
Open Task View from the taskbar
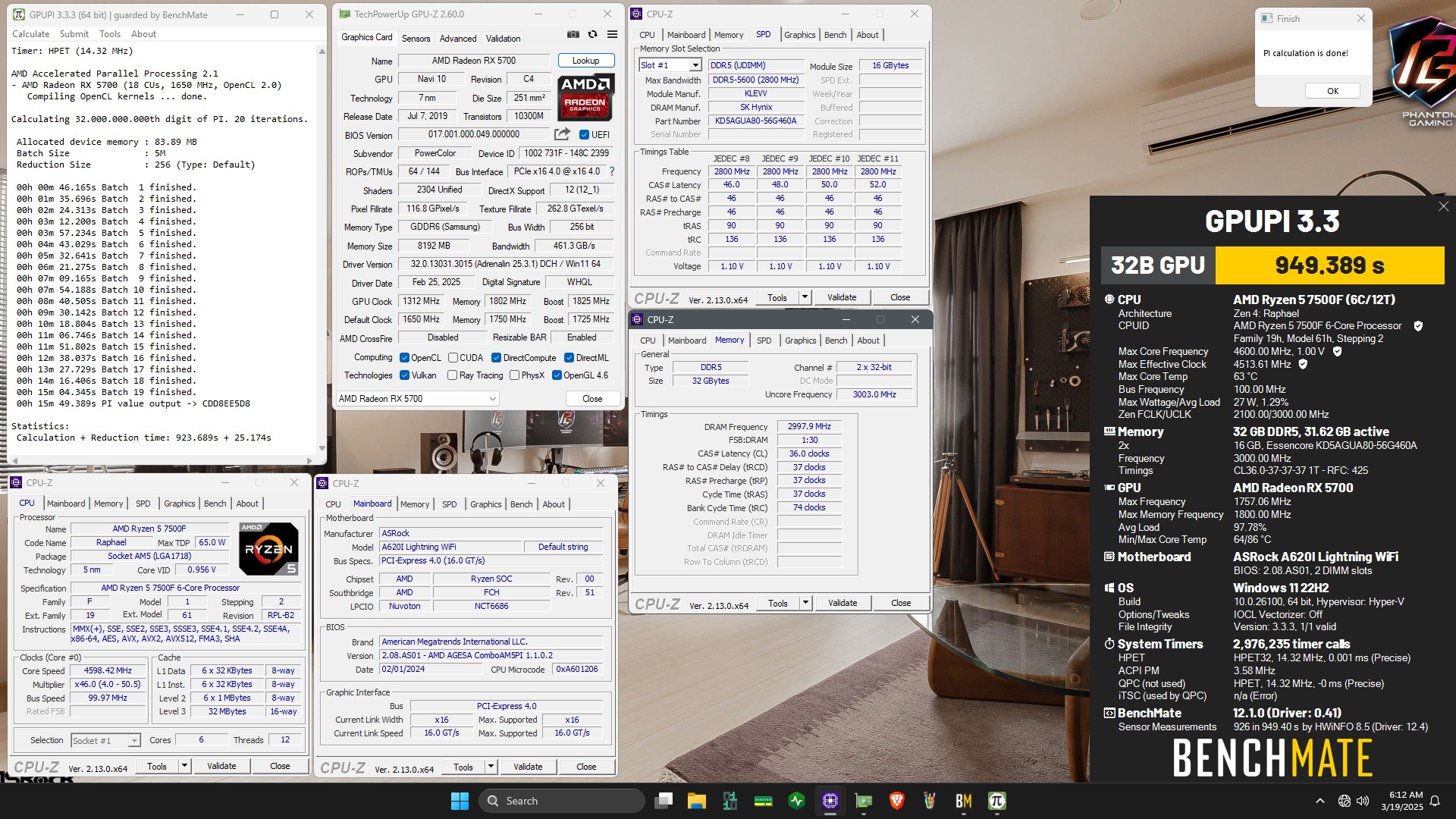click(664, 801)
